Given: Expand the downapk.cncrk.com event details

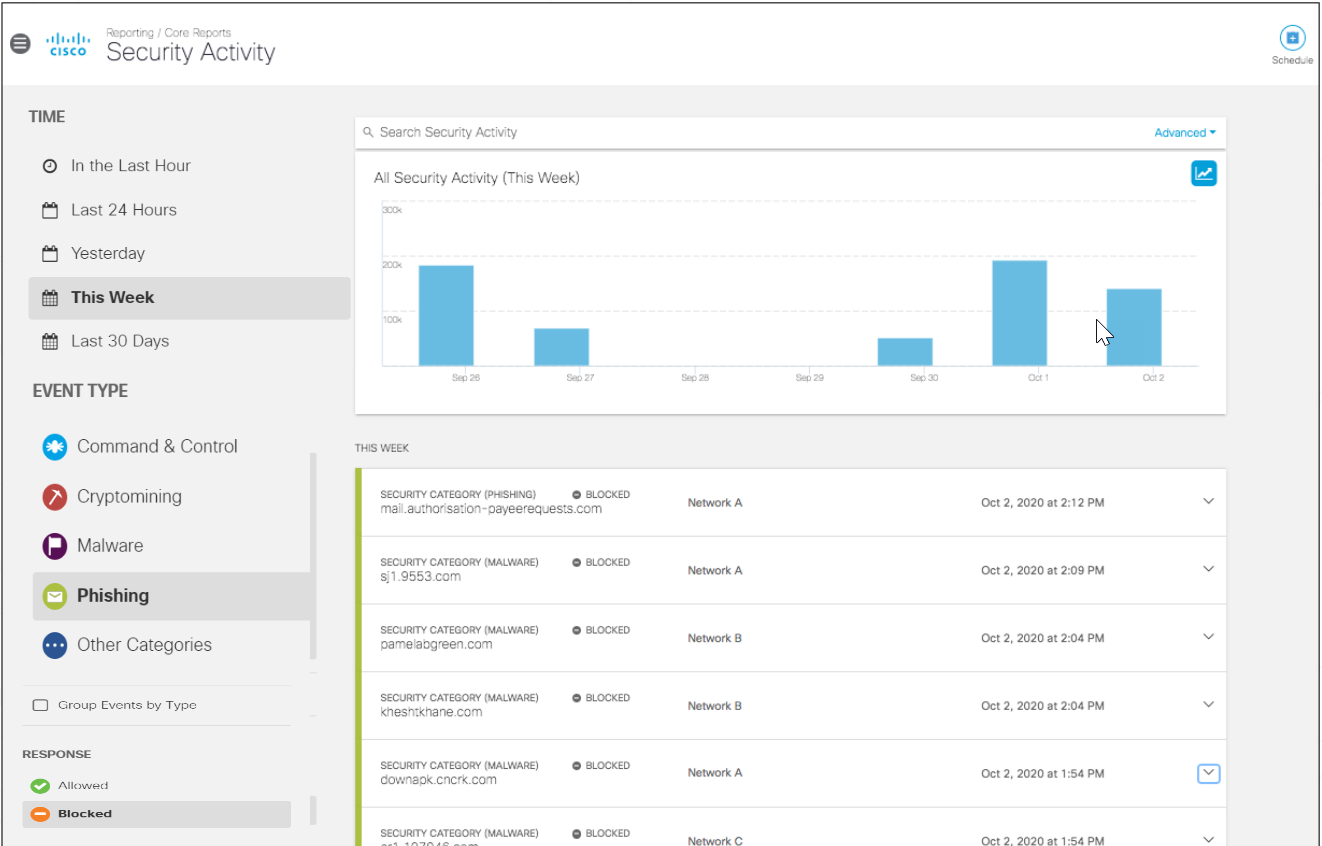Looking at the screenshot, I should point(1208,773).
